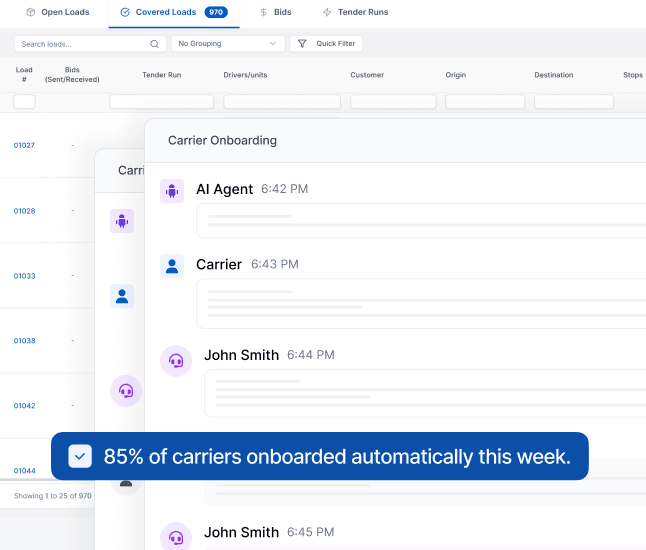The image size is (646, 550).
Task: Open load 01027
Action: [x=24, y=145]
